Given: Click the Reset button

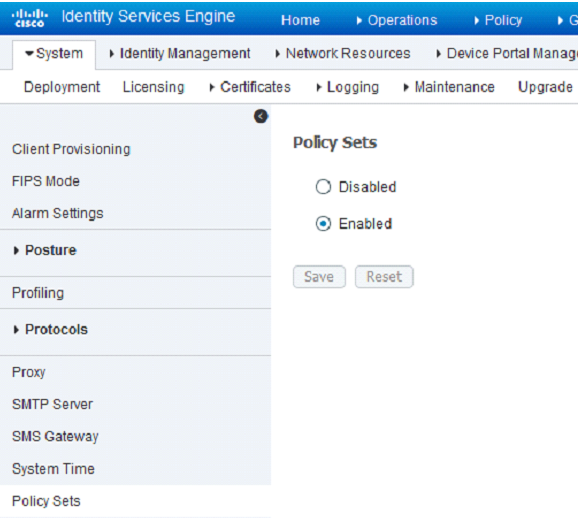Looking at the screenshot, I should [384, 277].
